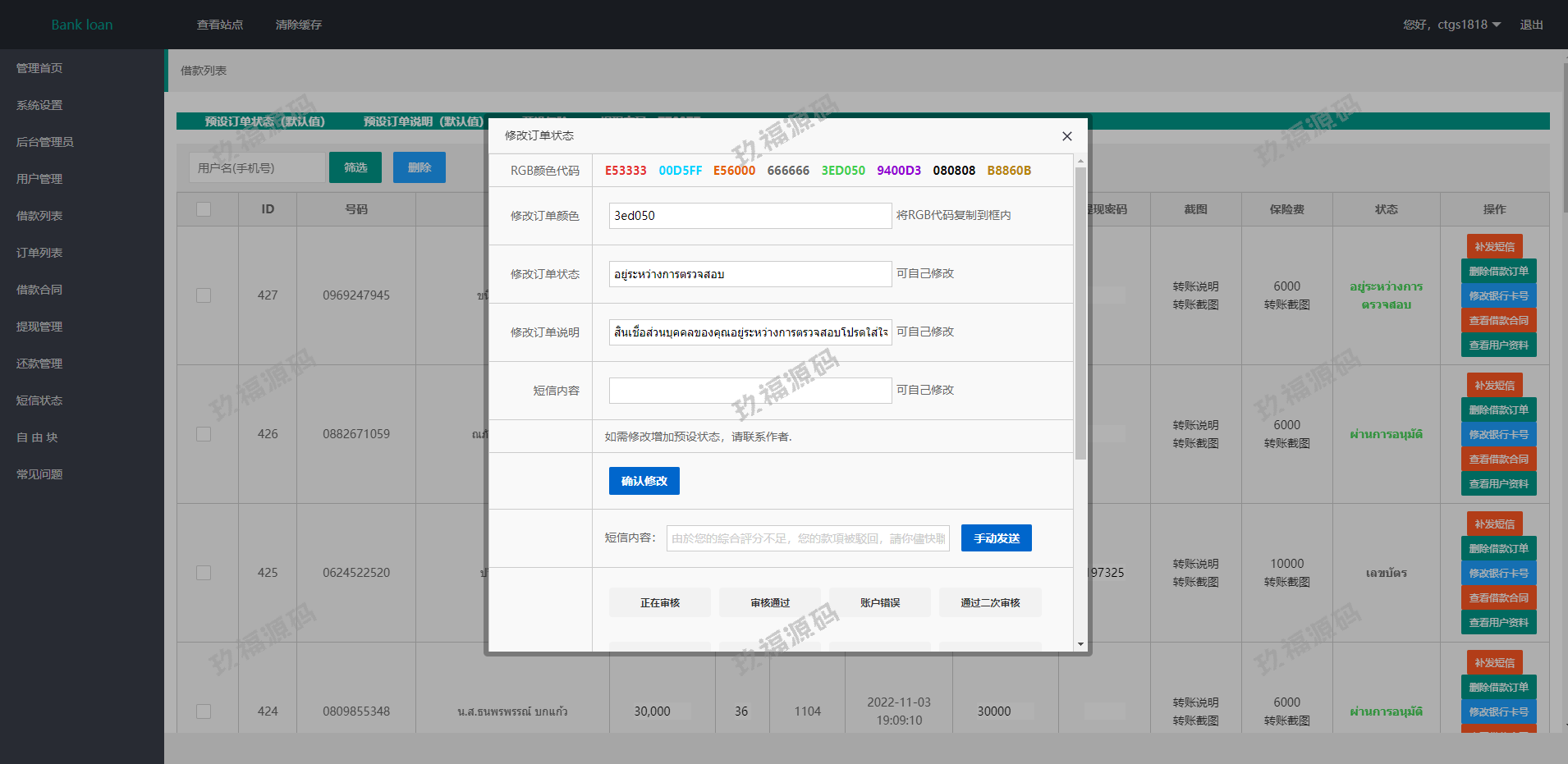This screenshot has width=1568, height=764.
Task: Click into the empty 短信内容 field
Action: (x=750, y=391)
